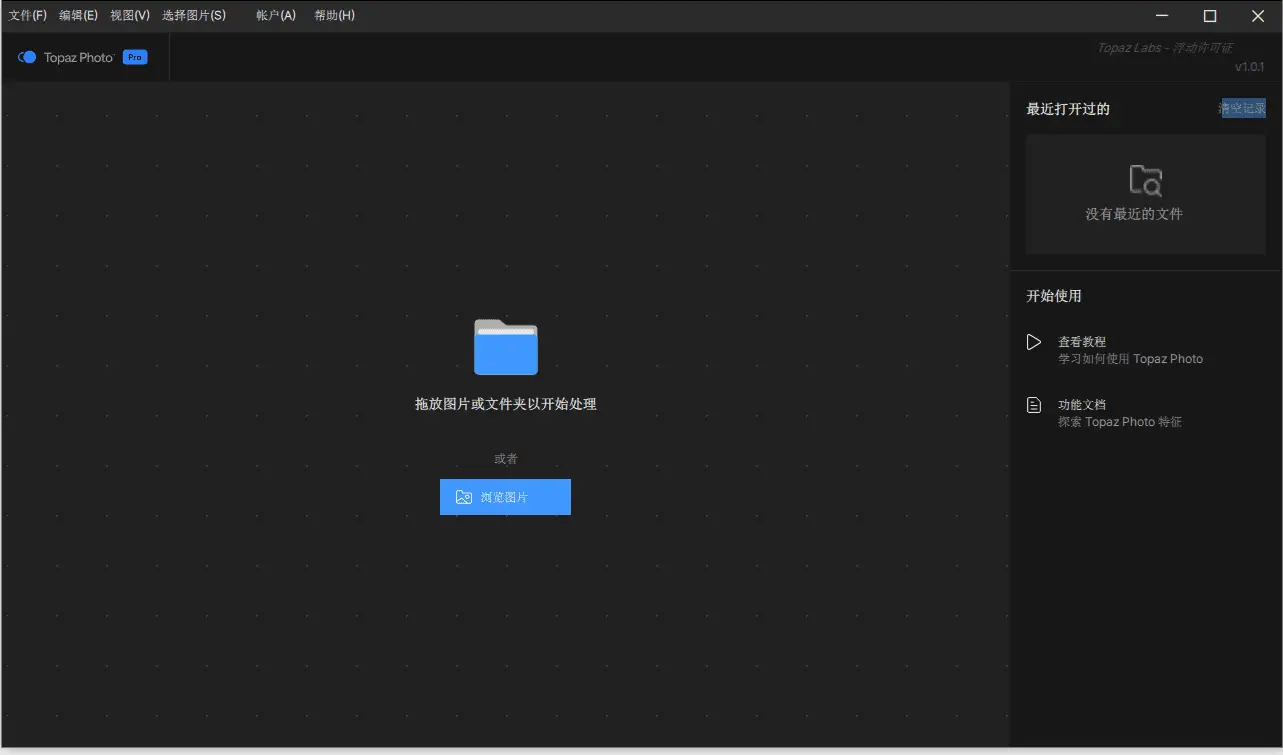Click the Topaz Photo logo icon

(25, 57)
